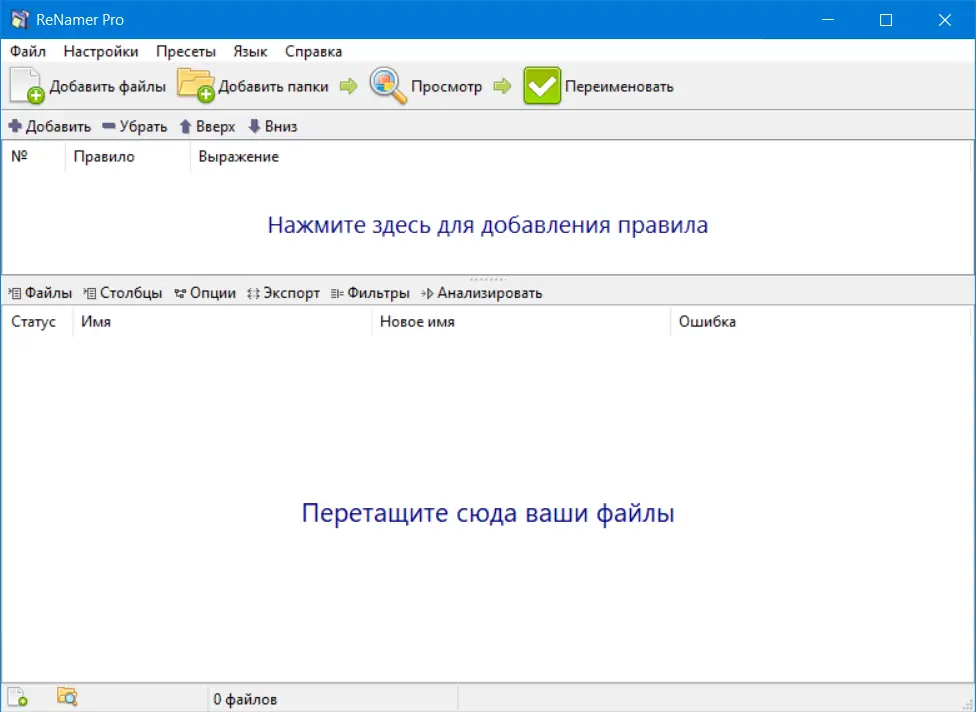
Task: Click the Добавить файлы text label
Action: tap(108, 87)
